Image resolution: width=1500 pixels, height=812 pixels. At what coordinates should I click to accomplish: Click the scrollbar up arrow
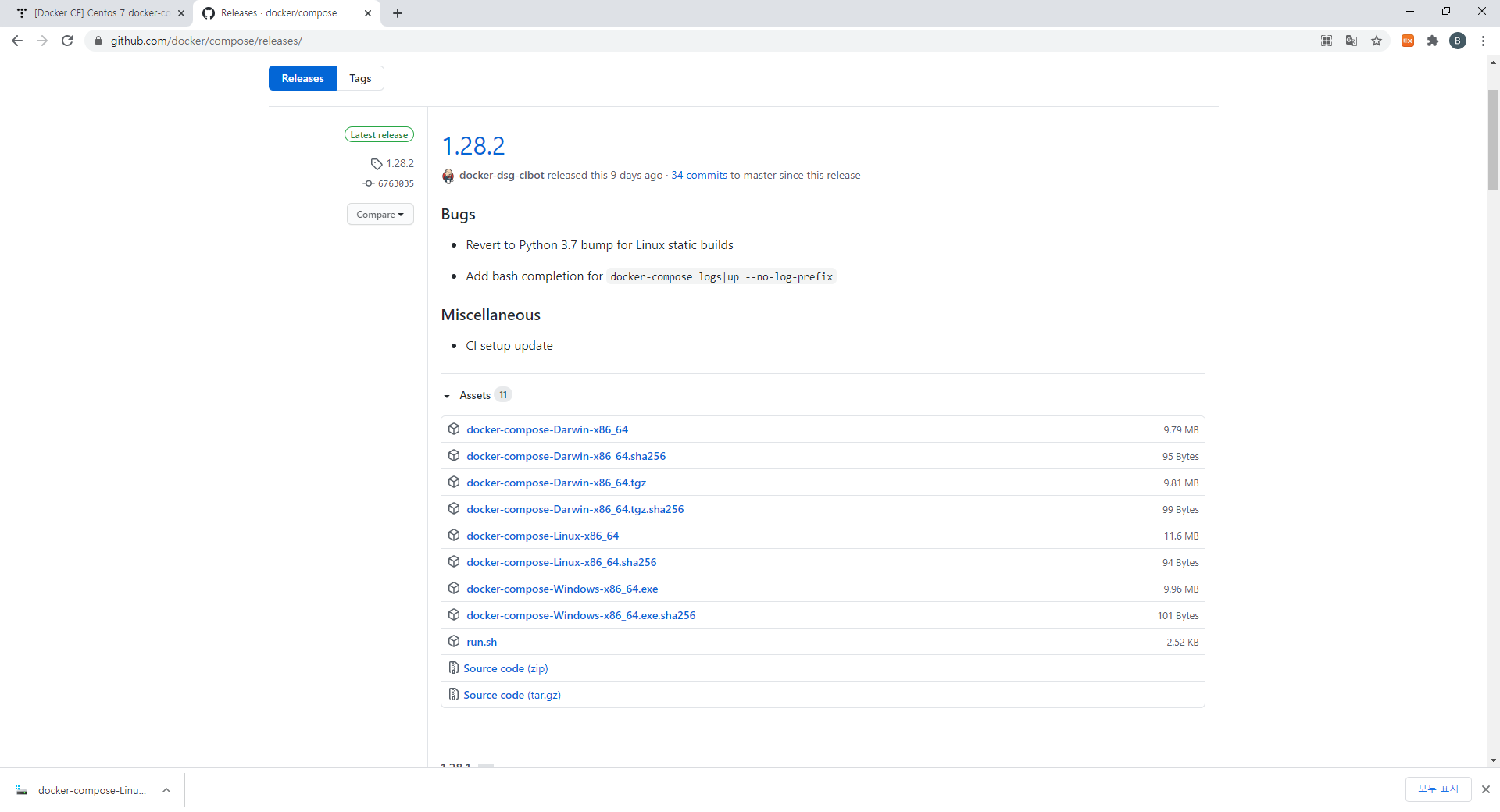(1493, 62)
